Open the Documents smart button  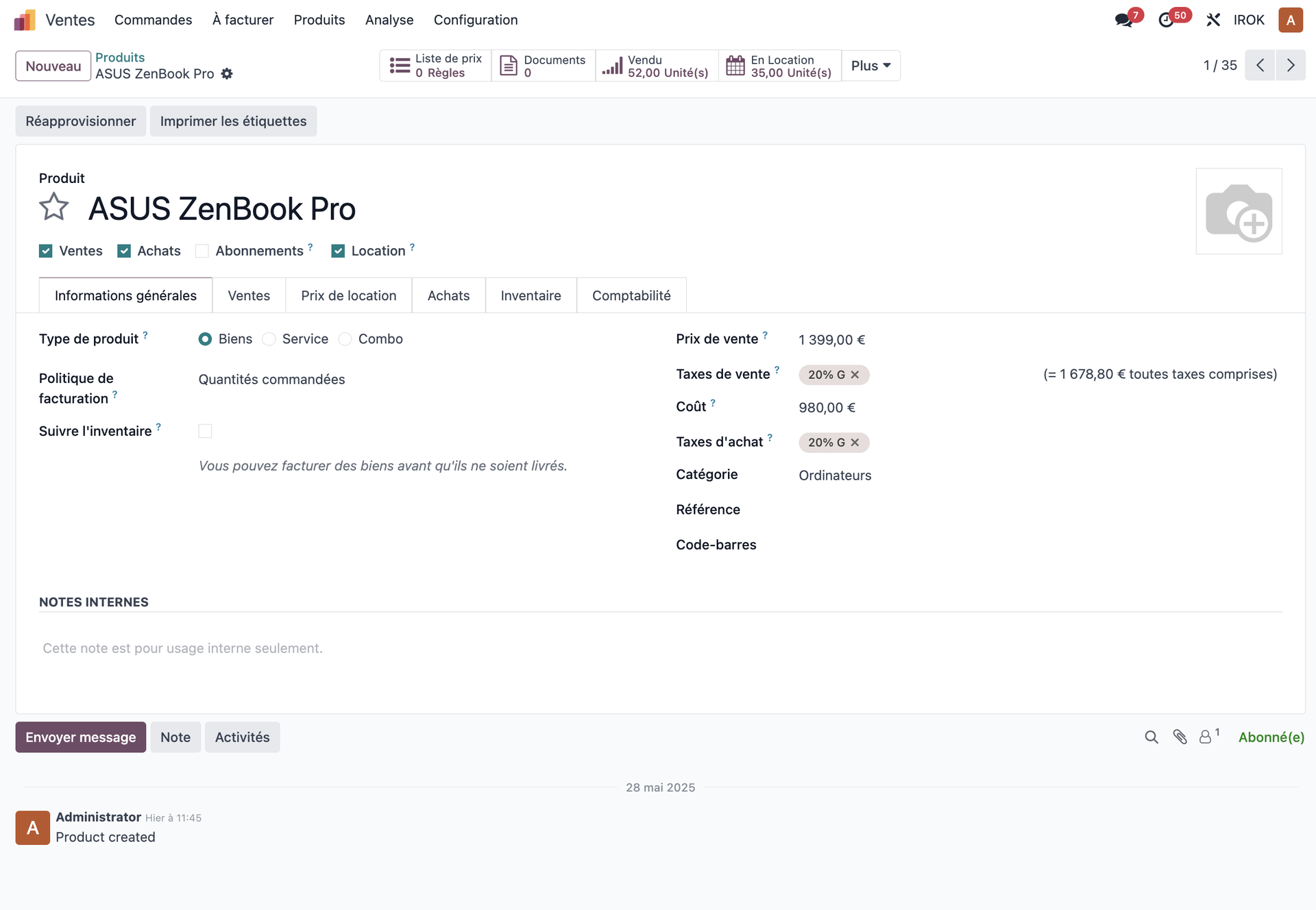[544, 66]
